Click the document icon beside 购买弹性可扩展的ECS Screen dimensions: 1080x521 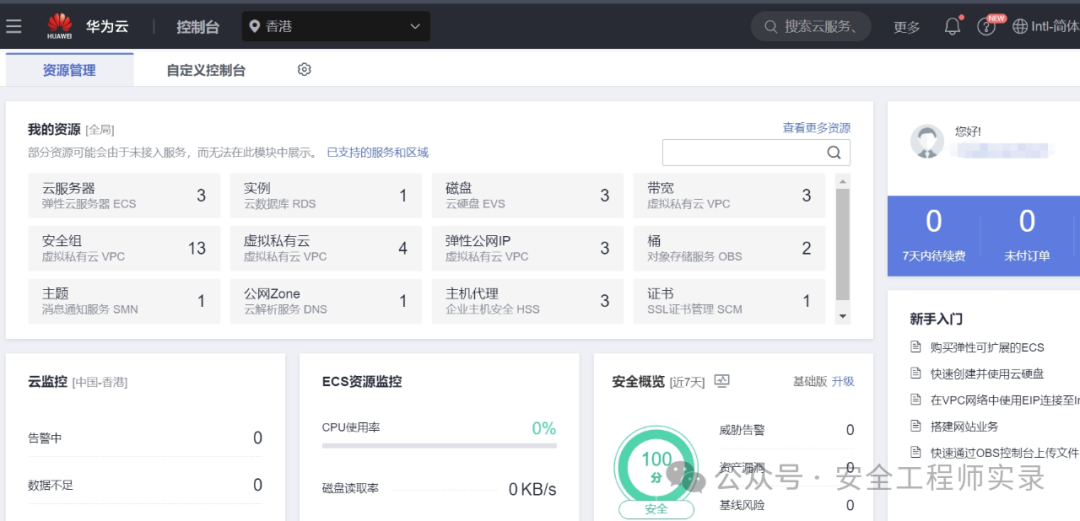915,346
